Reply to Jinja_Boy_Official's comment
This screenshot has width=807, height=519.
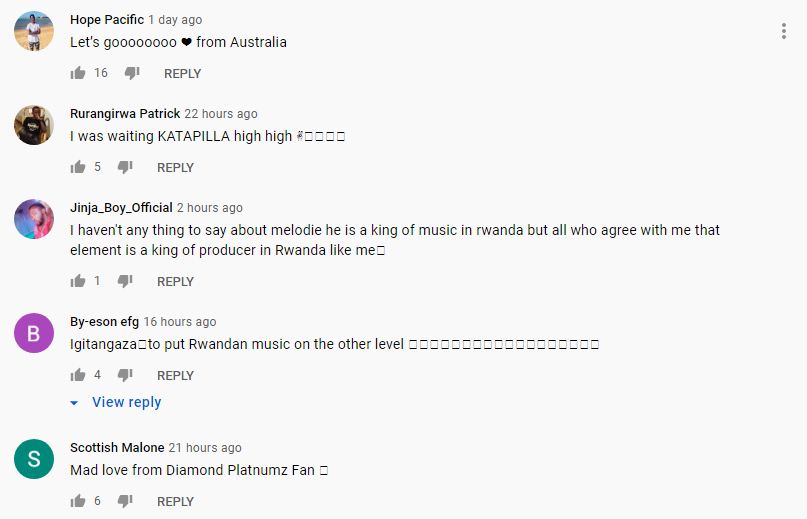(x=176, y=282)
